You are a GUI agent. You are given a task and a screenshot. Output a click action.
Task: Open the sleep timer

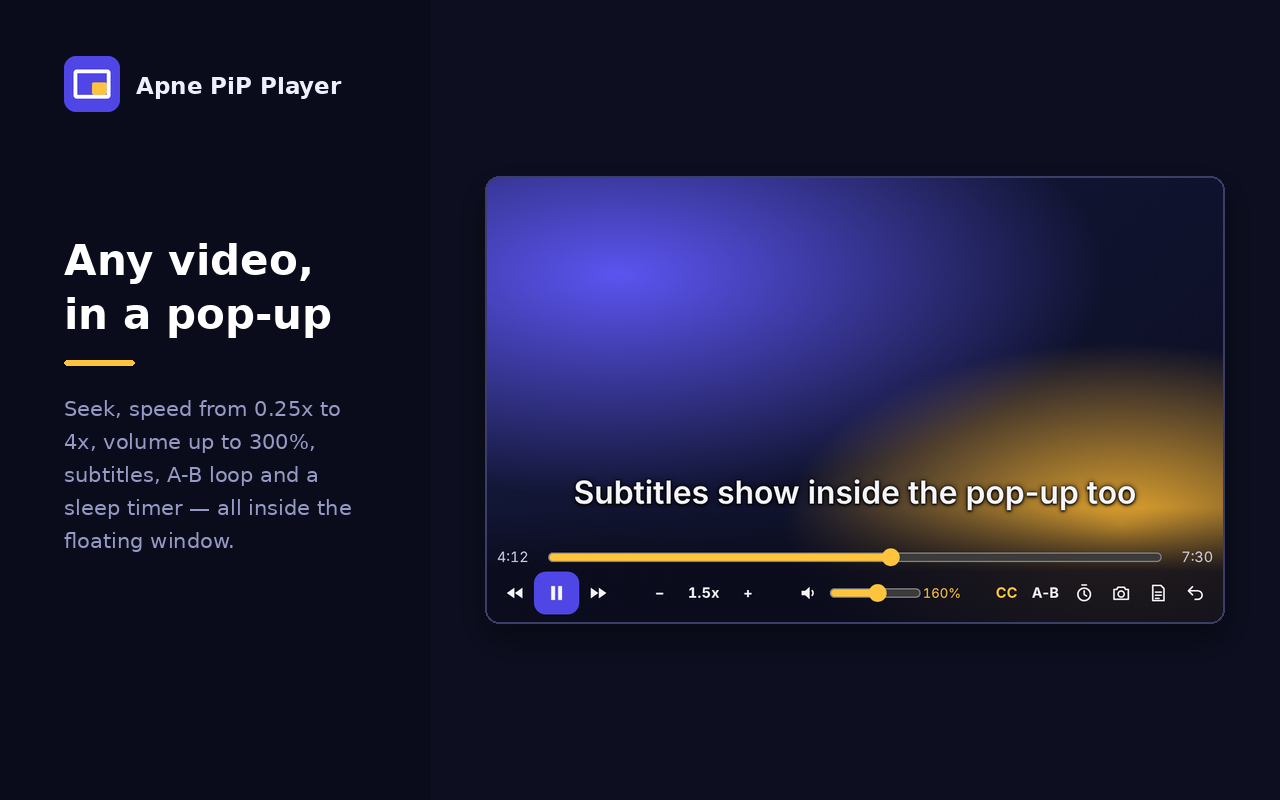1084,593
